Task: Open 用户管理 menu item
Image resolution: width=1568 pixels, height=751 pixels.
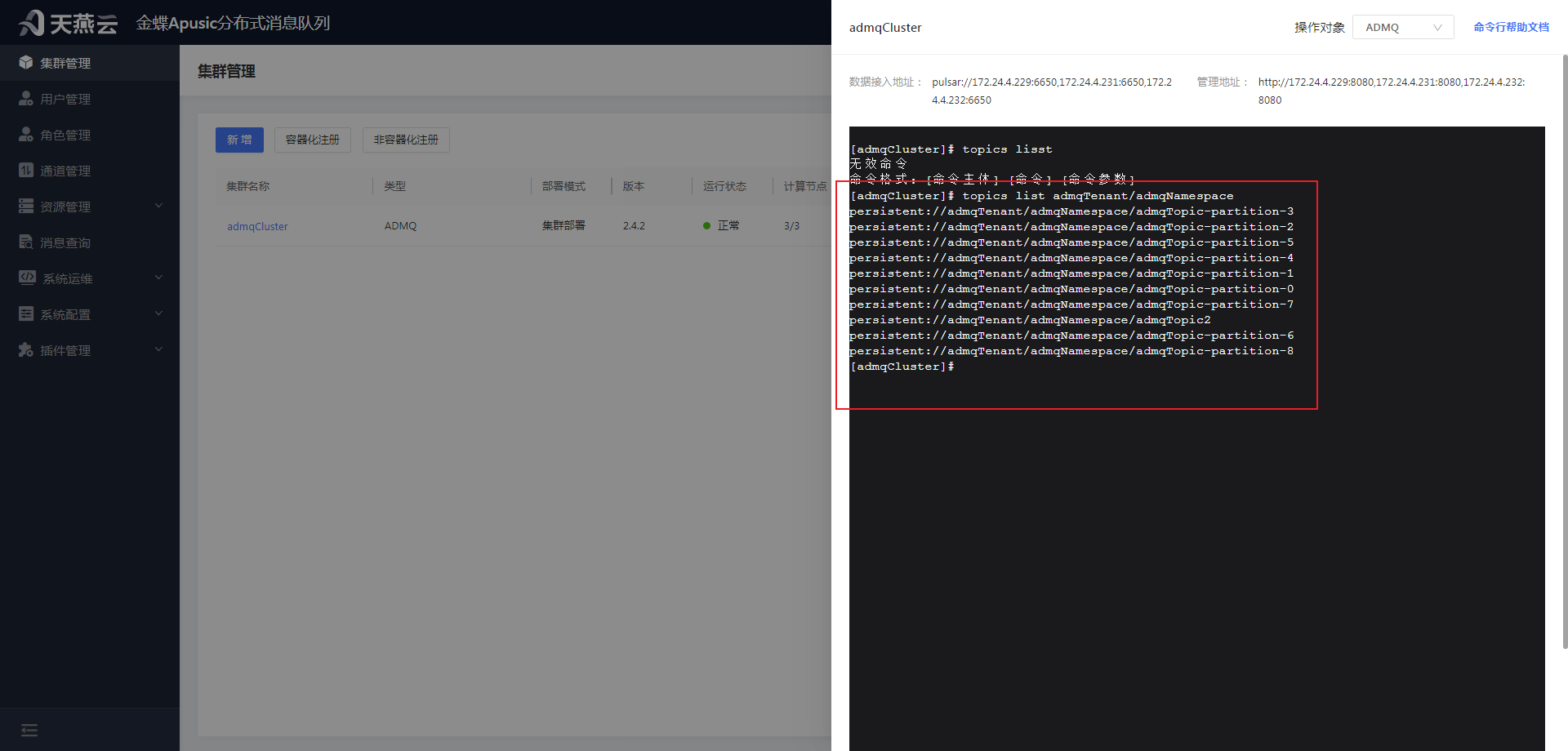Action: [90, 99]
